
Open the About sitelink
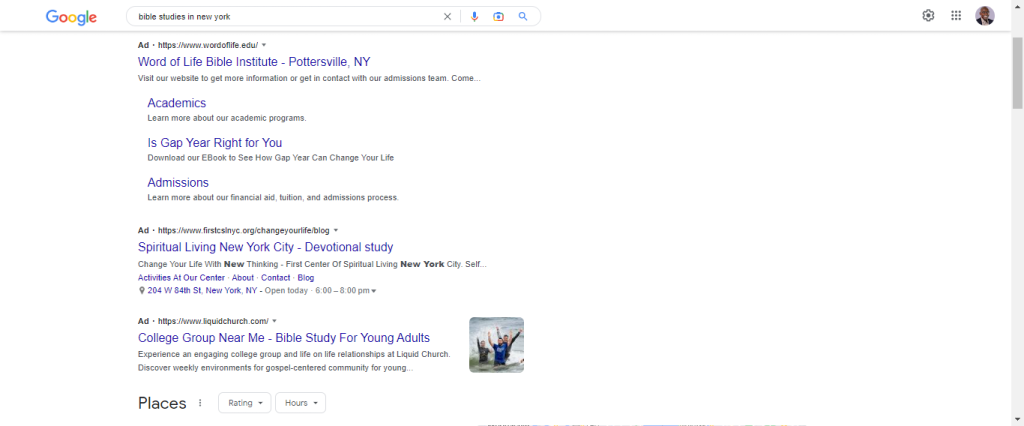pos(243,278)
